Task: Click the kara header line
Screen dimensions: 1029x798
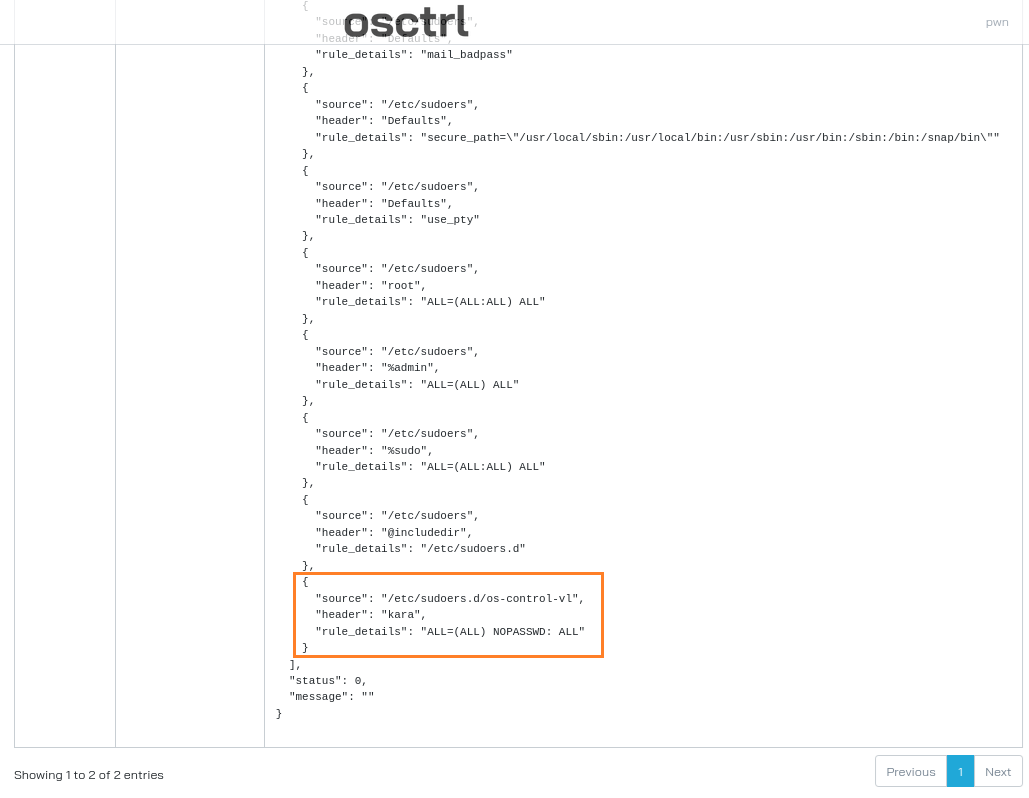Action: click(x=371, y=615)
